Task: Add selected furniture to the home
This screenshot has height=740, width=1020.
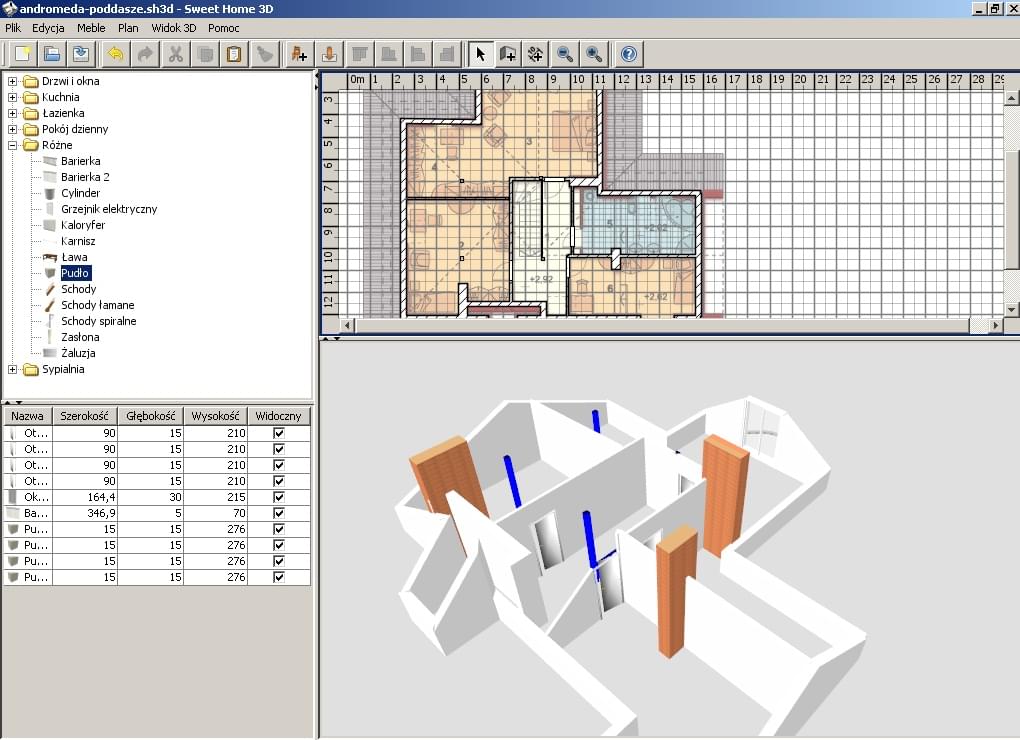Action: [x=299, y=54]
